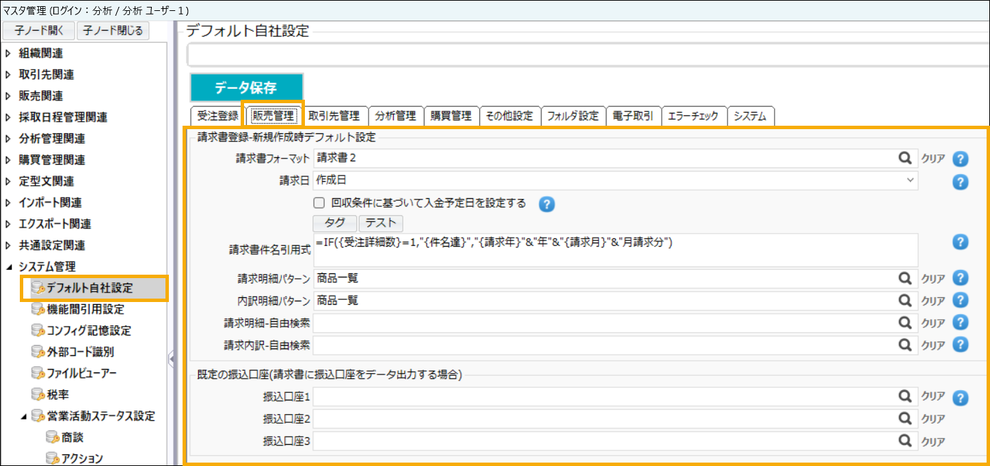990x466 pixels.
Task: Expand the 販売関連 tree node
Action: click(x=8, y=96)
